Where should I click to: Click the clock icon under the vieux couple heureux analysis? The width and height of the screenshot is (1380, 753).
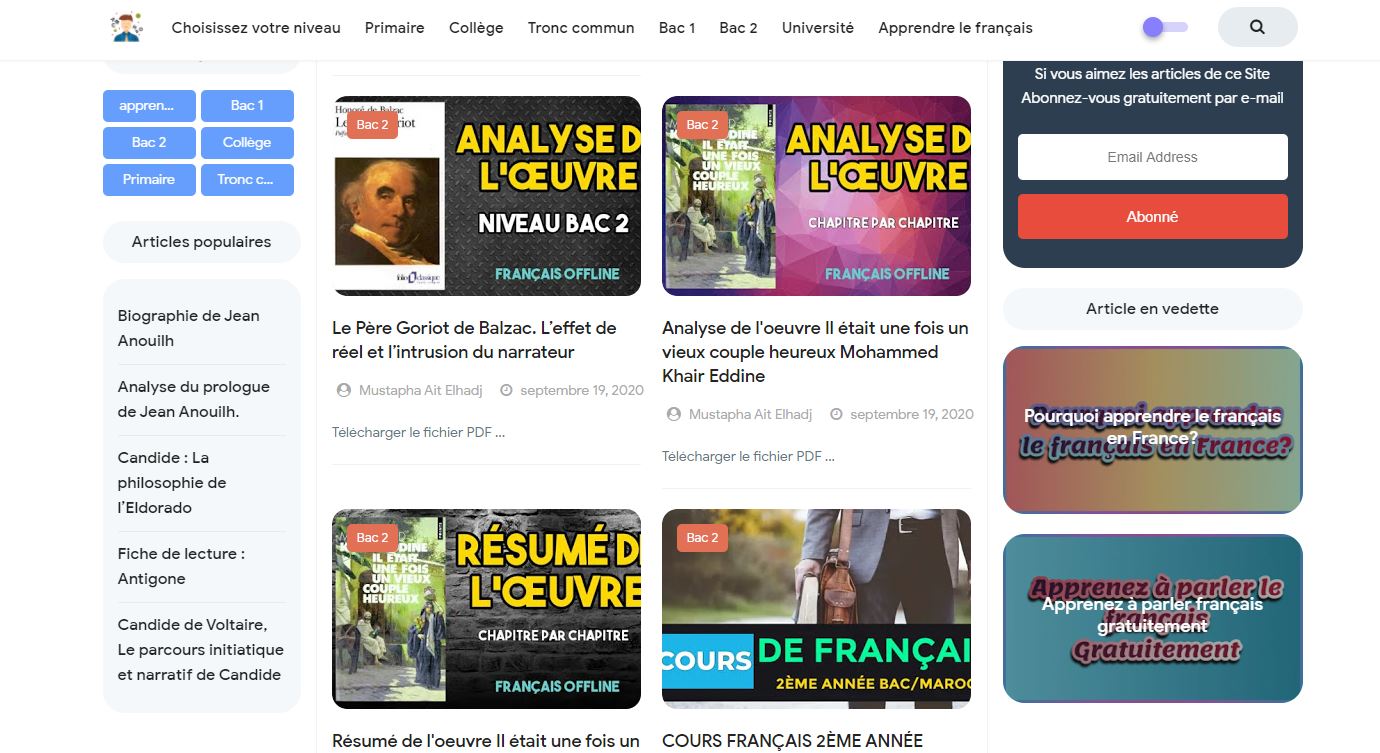(836, 414)
